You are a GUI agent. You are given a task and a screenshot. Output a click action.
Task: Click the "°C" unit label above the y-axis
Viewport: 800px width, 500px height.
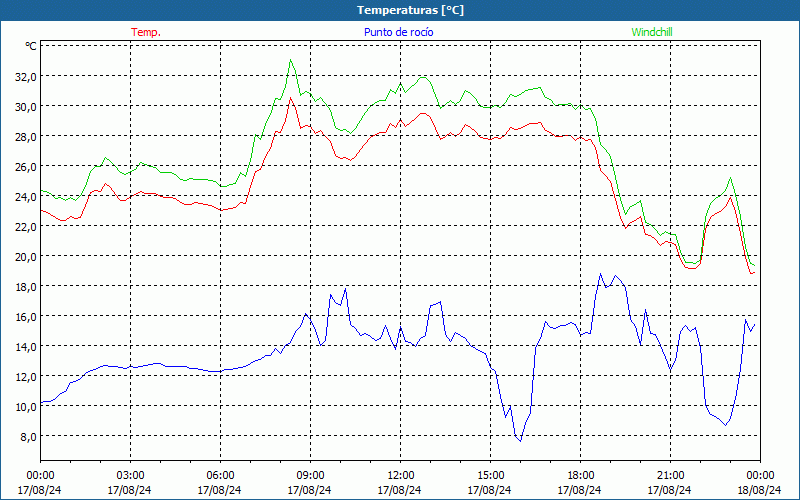pos(31,46)
